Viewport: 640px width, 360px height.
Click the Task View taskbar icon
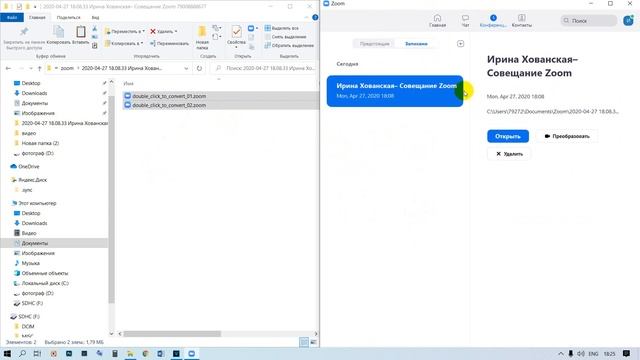[x=37, y=353]
